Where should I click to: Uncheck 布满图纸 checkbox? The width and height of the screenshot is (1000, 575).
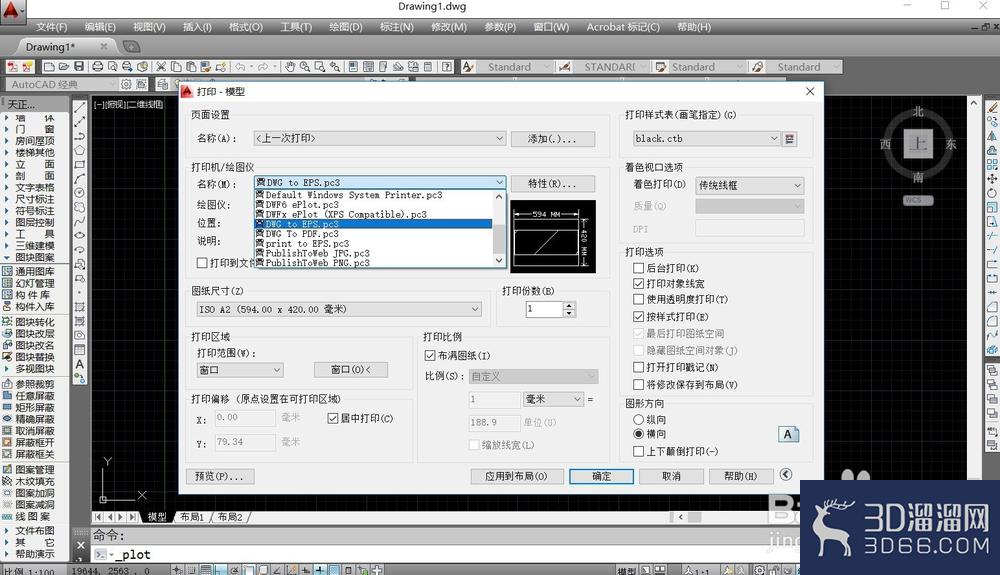pyautogui.click(x=430, y=356)
